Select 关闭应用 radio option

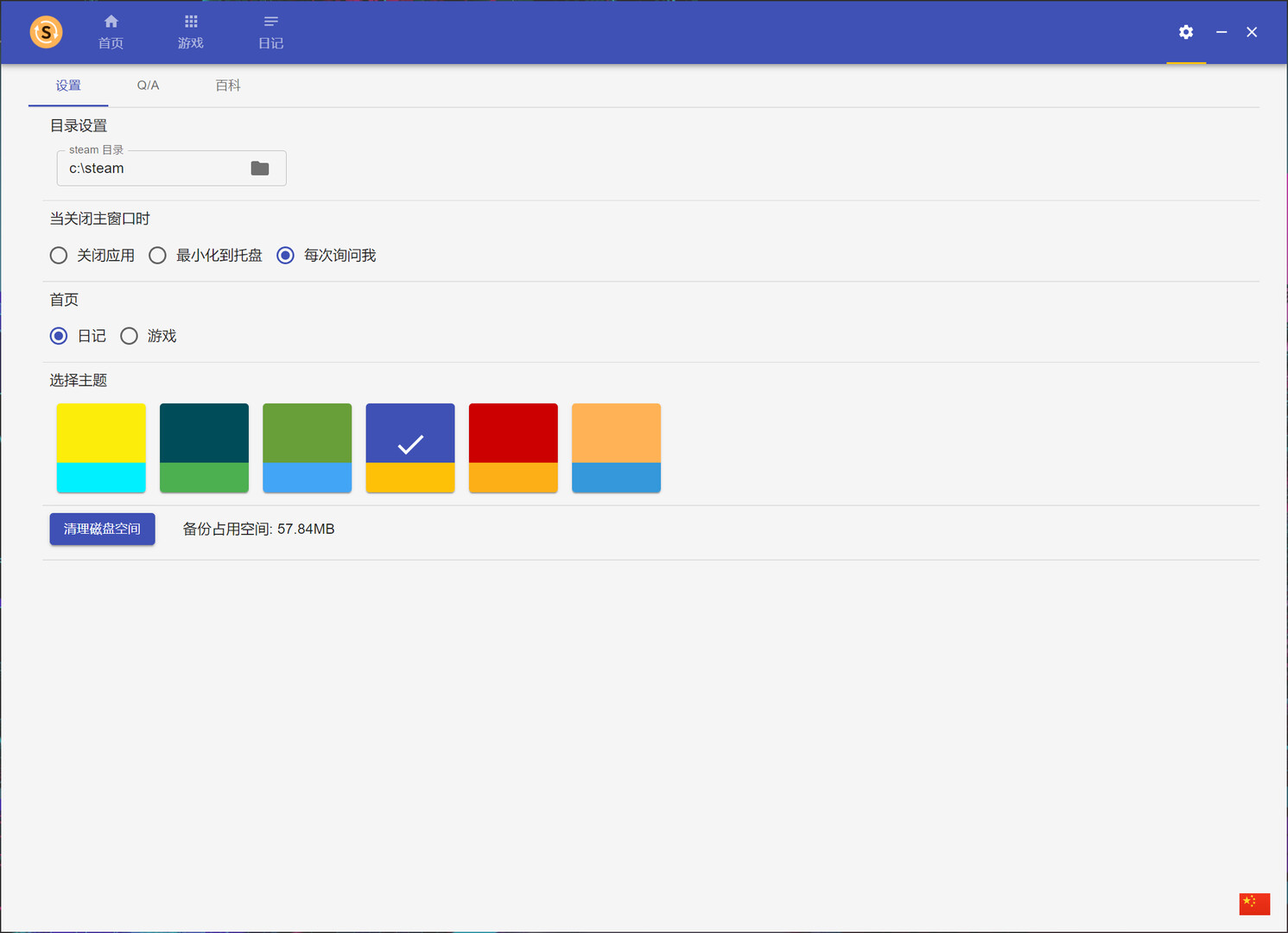coord(92,255)
